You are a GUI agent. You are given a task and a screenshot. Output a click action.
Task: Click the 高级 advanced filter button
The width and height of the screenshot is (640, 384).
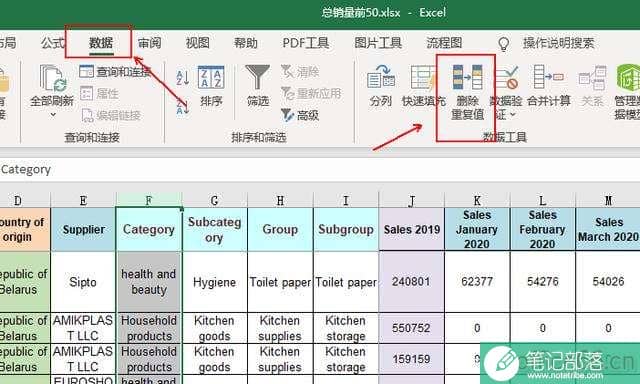(x=300, y=115)
